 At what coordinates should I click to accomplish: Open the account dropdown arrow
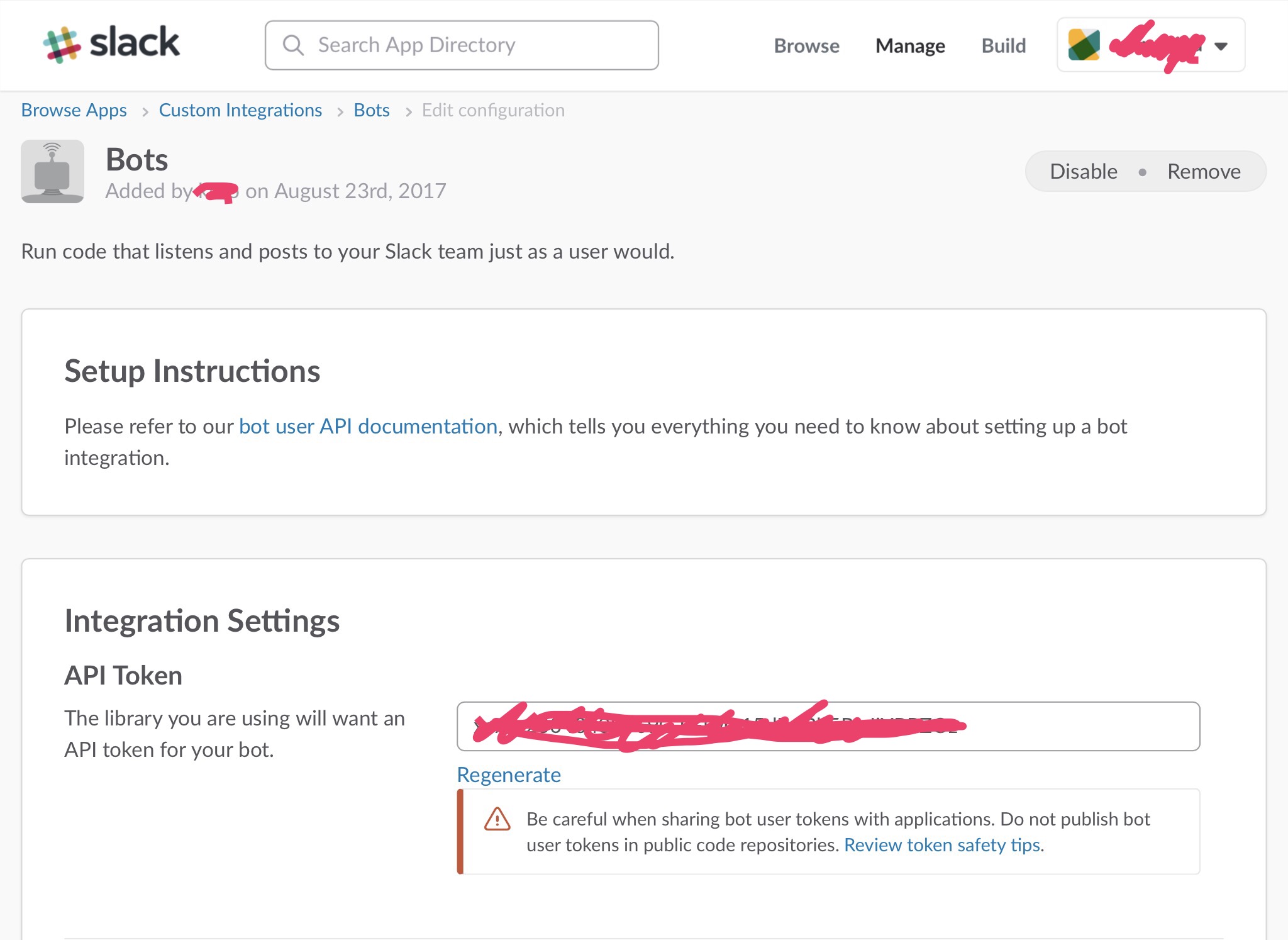pos(1219,47)
